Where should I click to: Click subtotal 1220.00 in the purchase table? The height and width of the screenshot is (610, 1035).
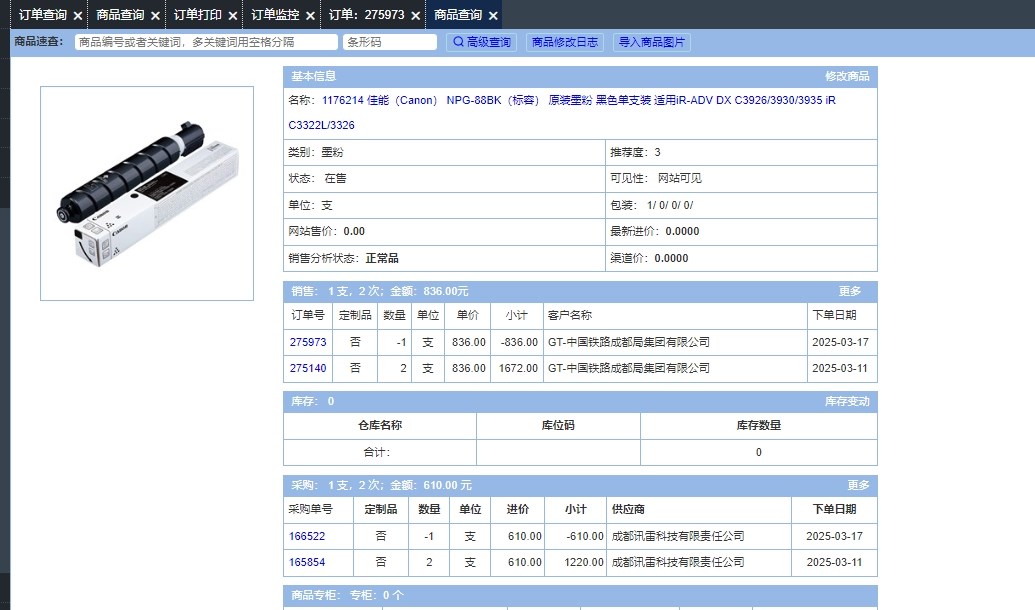point(584,562)
